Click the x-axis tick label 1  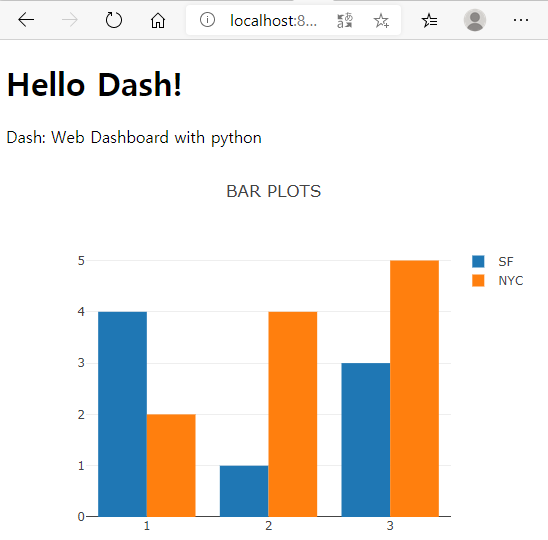(147, 526)
